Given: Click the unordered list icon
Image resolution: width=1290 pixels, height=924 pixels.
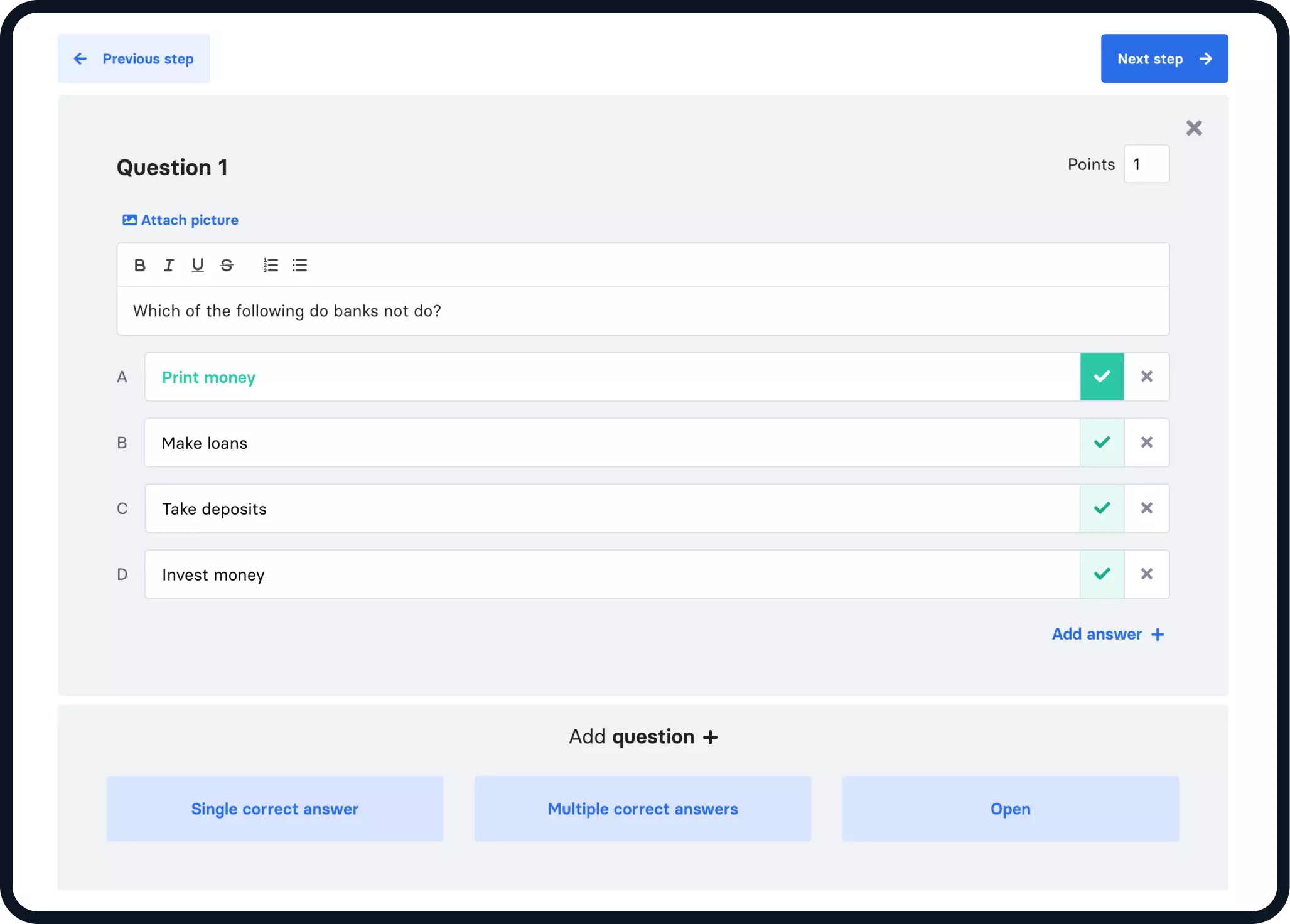Looking at the screenshot, I should tap(299, 264).
